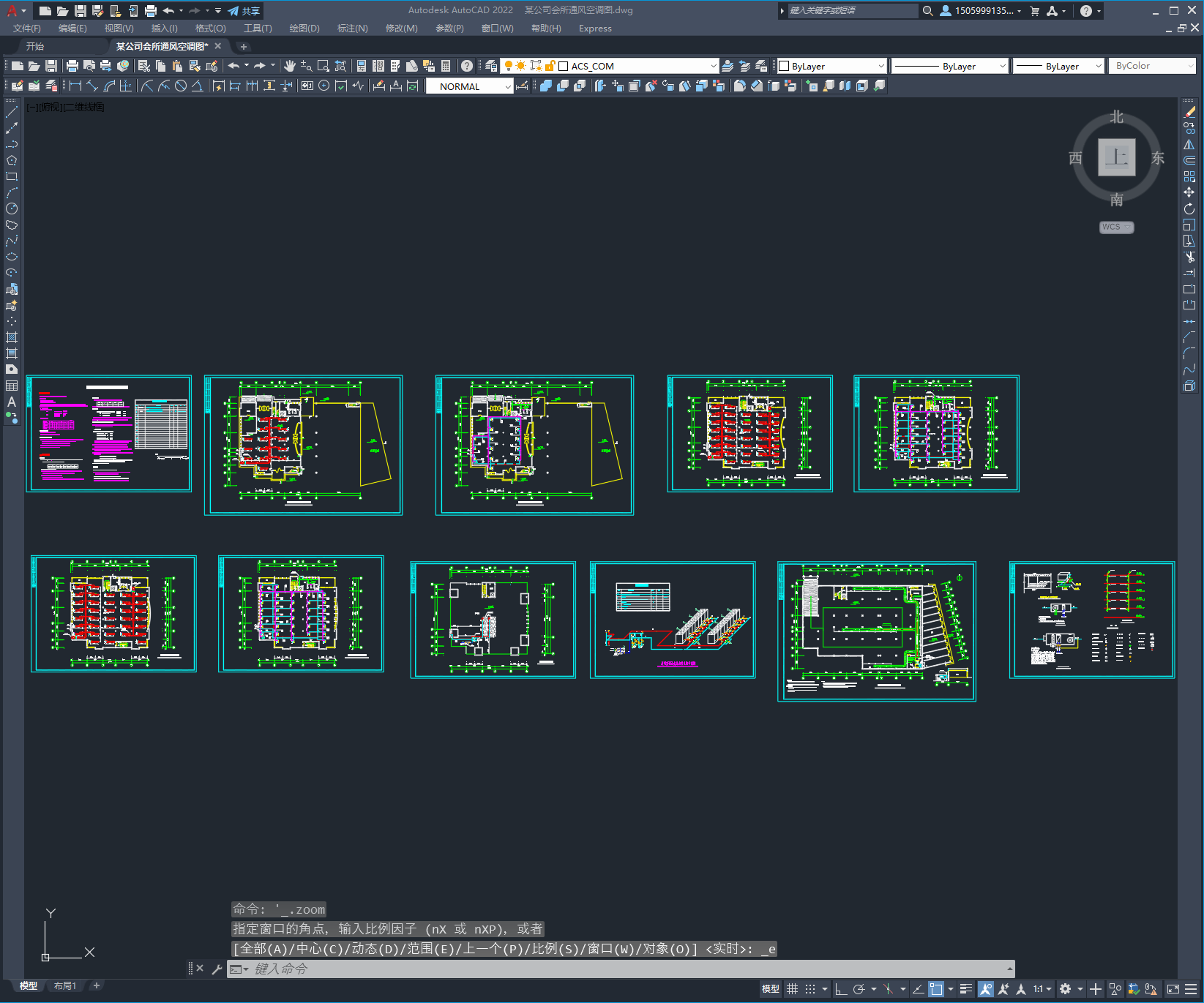This screenshot has height=1003, width=1204.
Task: Select the Hatch tool
Action: coord(12,337)
